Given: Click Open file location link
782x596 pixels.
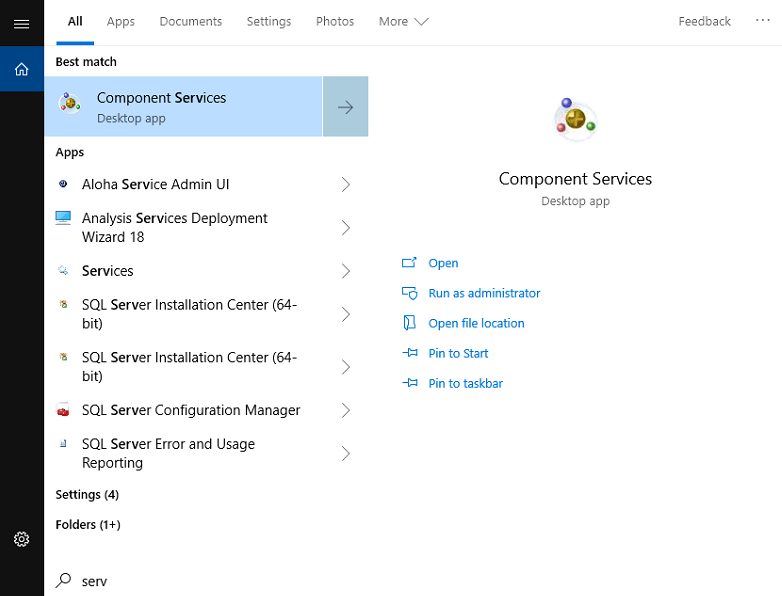Looking at the screenshot, I should 476,323.
